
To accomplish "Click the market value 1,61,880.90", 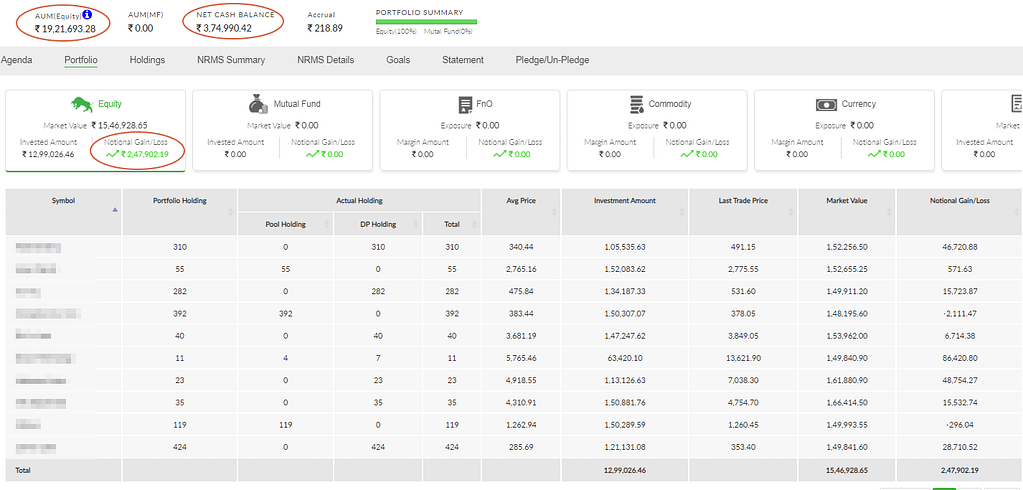I will (x=846, y=380).
